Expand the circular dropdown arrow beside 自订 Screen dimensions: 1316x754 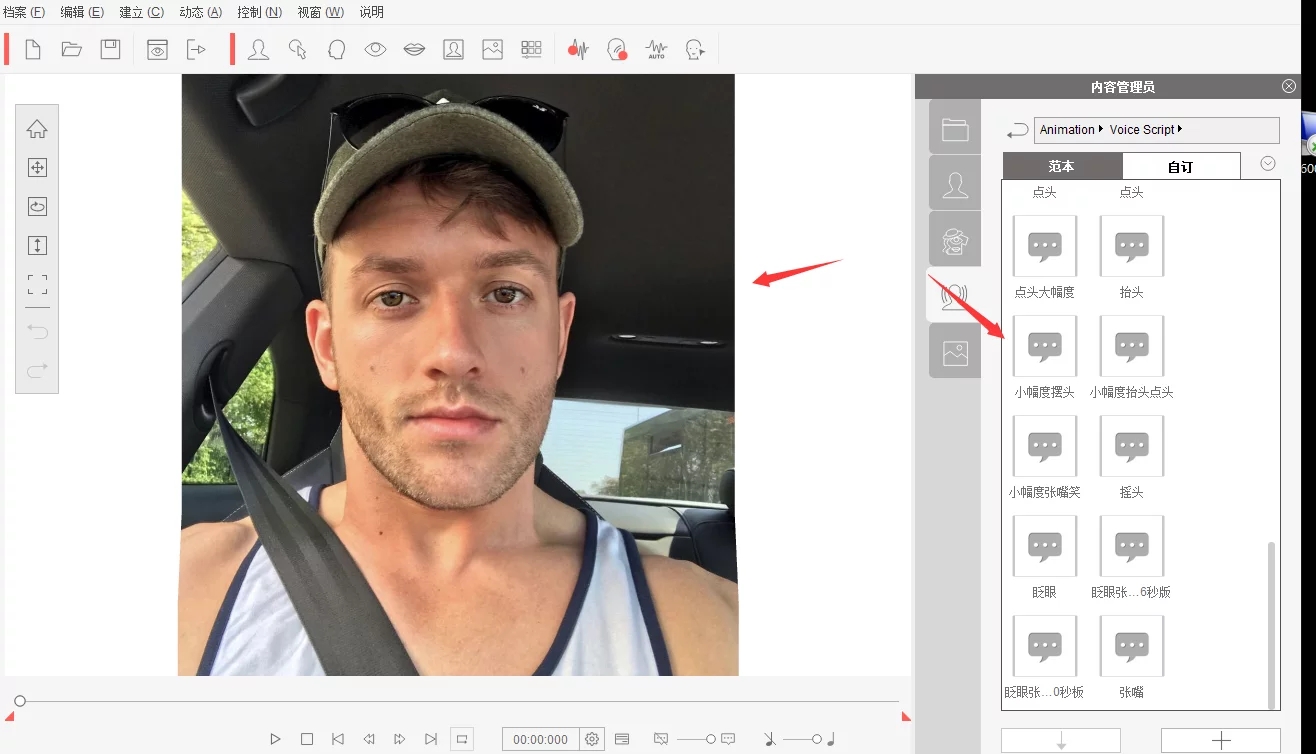click(x=1268, y=164)
